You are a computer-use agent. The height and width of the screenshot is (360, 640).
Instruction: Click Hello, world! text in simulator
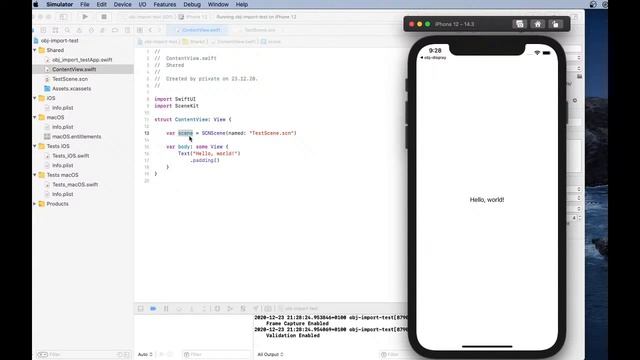[487, 200]
